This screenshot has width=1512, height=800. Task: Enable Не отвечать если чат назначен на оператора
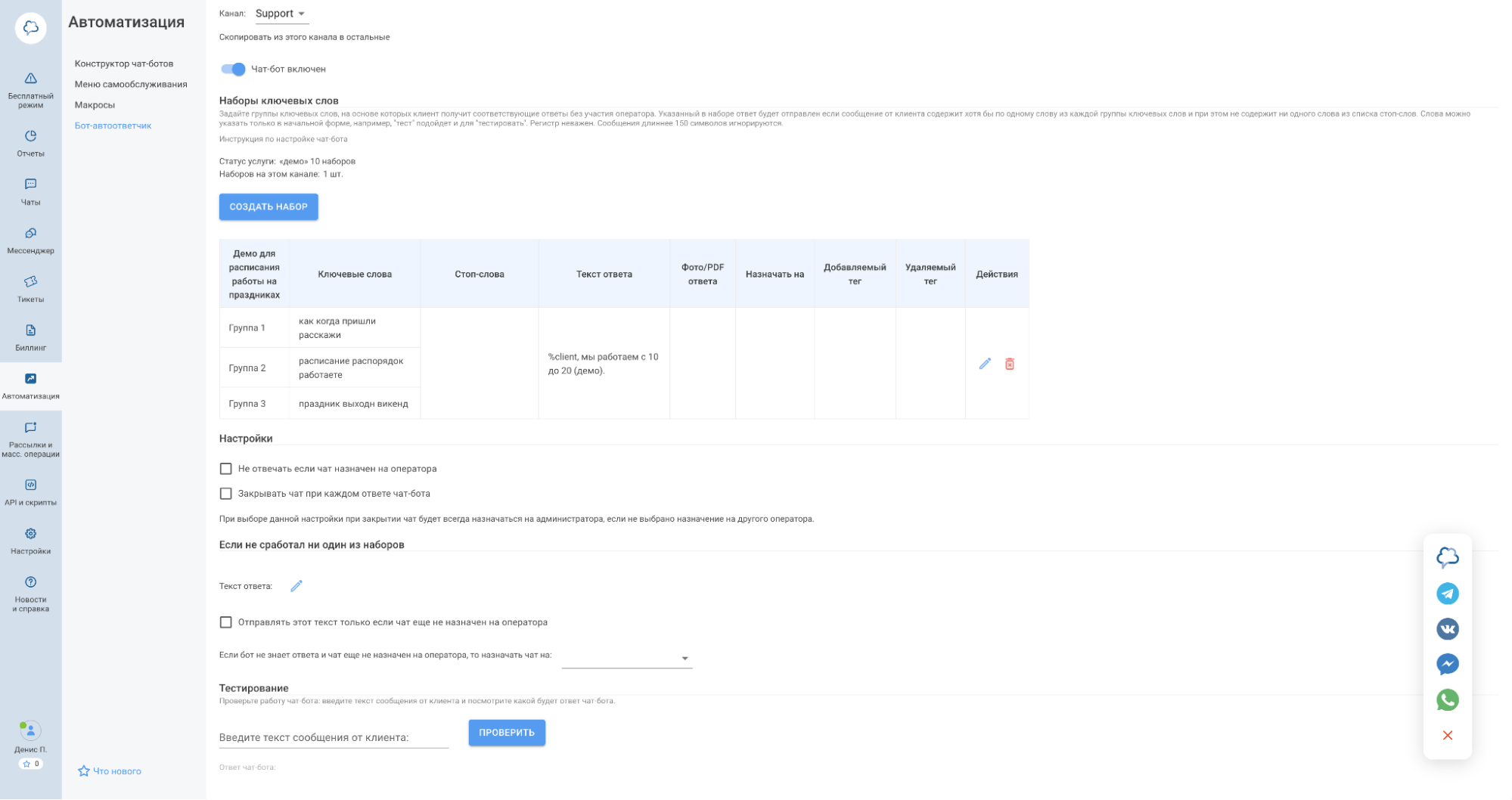click(x=225, y=469)
